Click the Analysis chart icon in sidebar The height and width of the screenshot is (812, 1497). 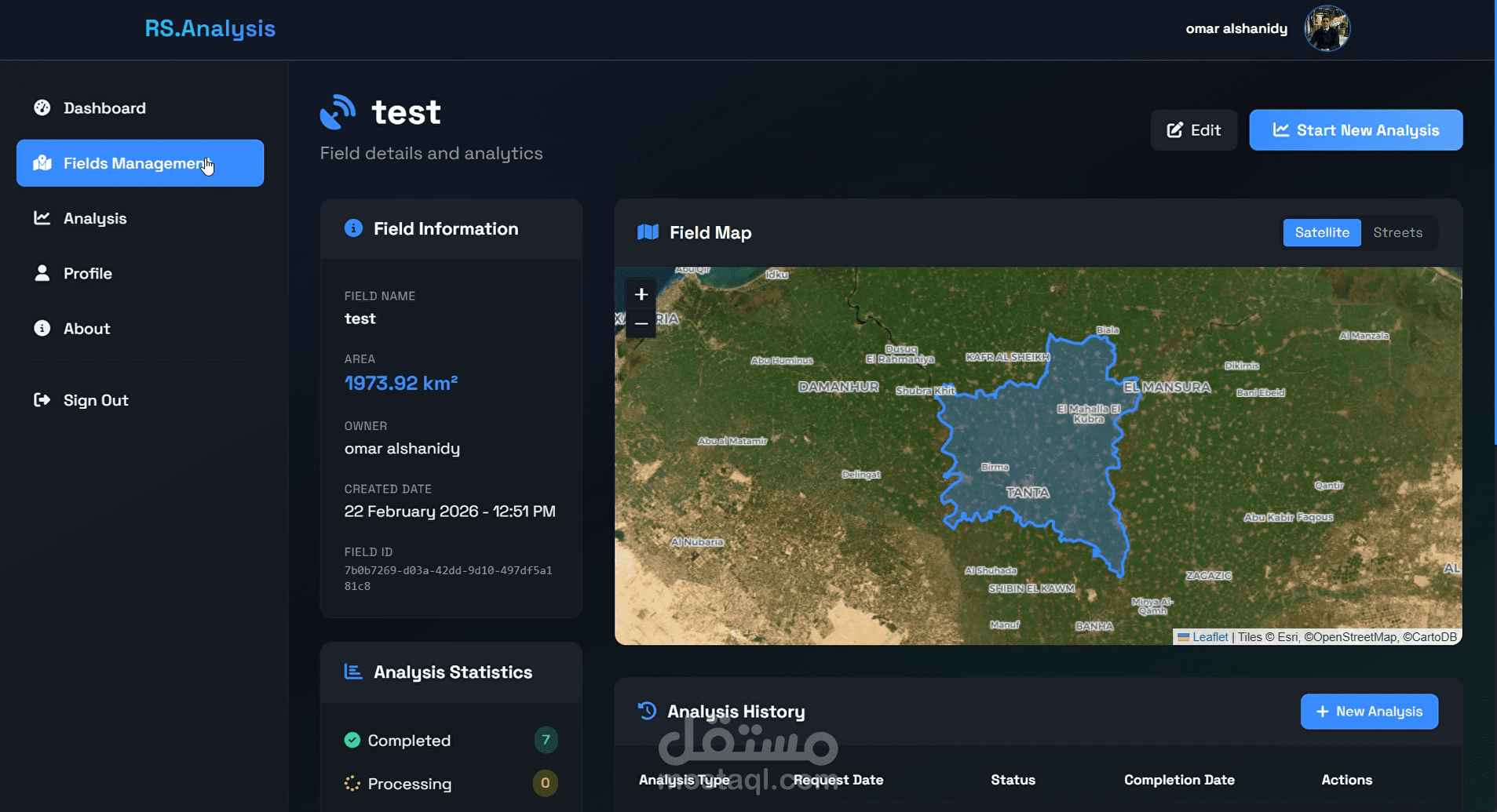[42, 217]
